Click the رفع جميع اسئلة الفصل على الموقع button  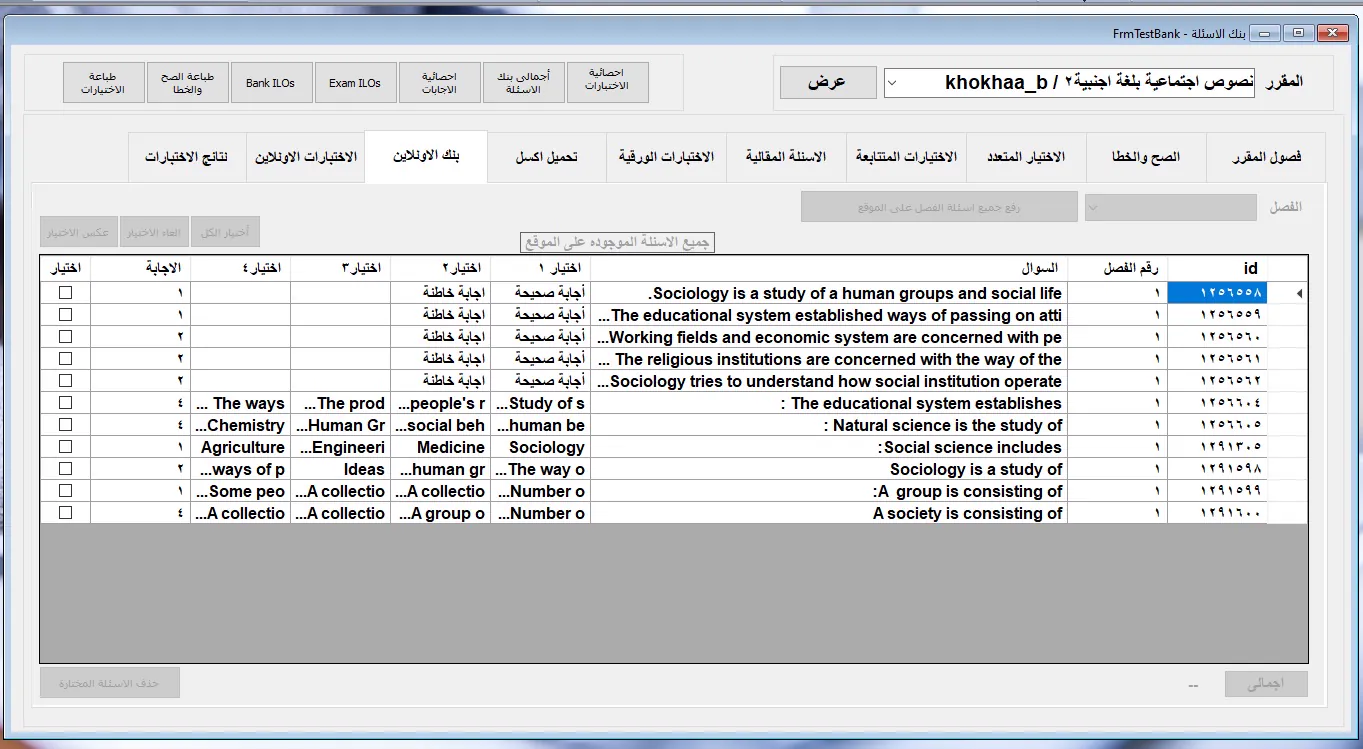[x=939, y=207]
